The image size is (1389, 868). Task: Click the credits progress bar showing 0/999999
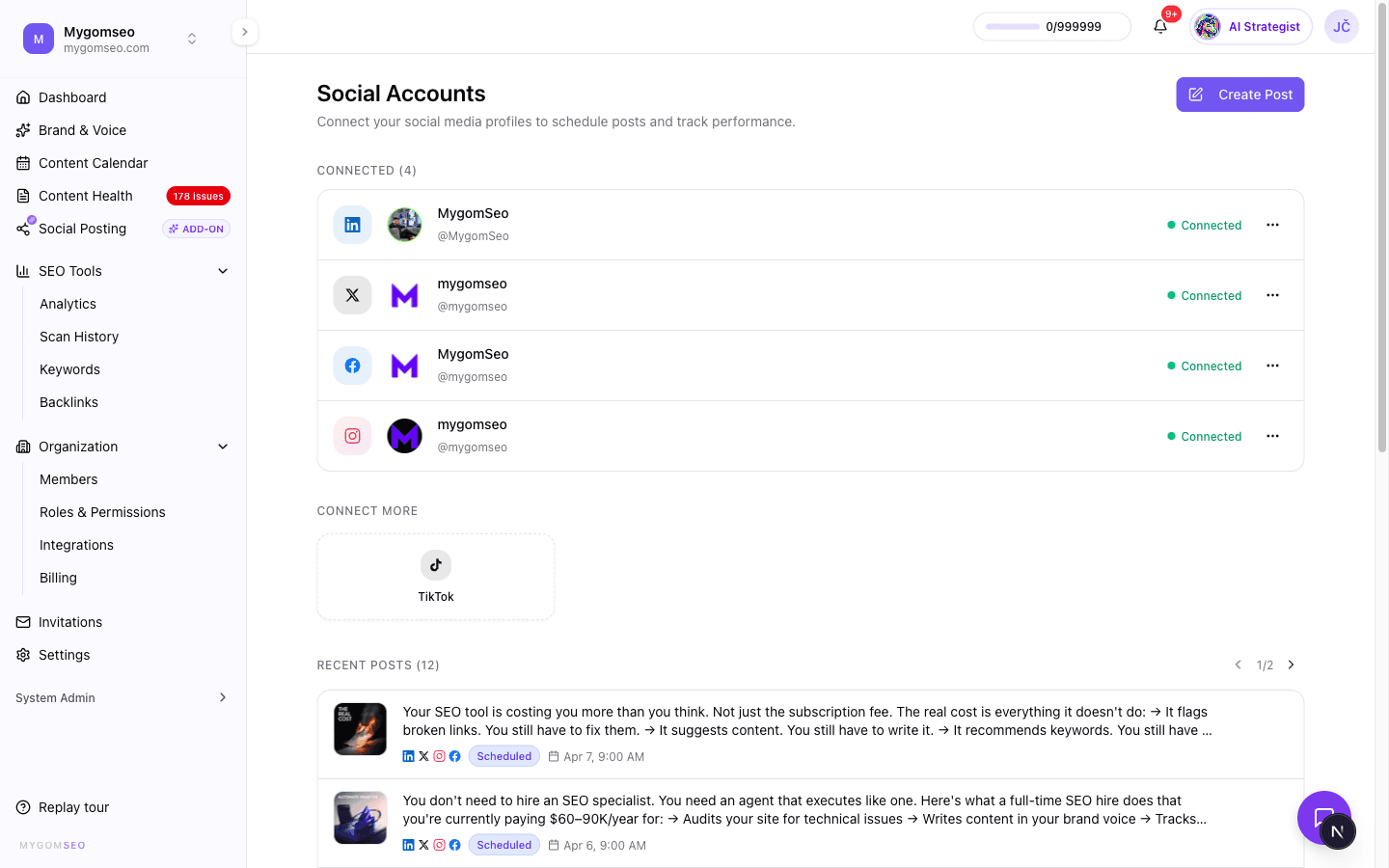(x=1051, y=26)
